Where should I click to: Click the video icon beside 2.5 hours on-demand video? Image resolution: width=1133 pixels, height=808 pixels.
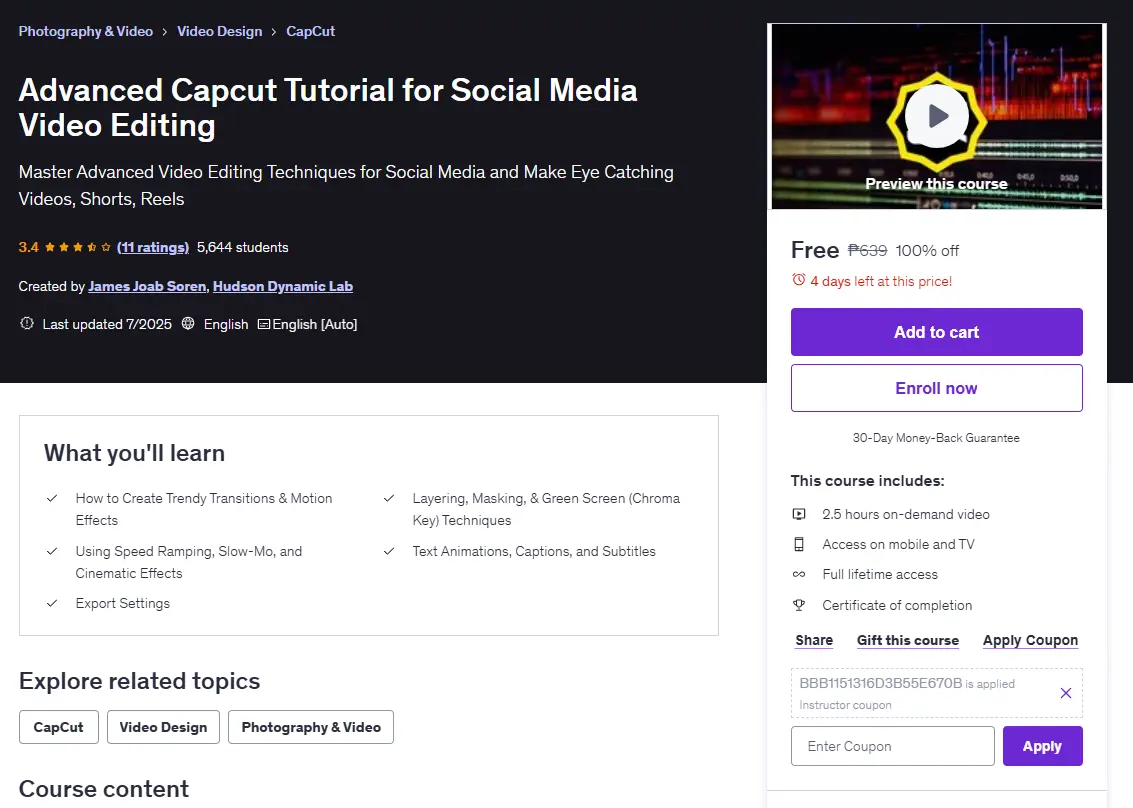pyautogui.click(x=798, y=514)
